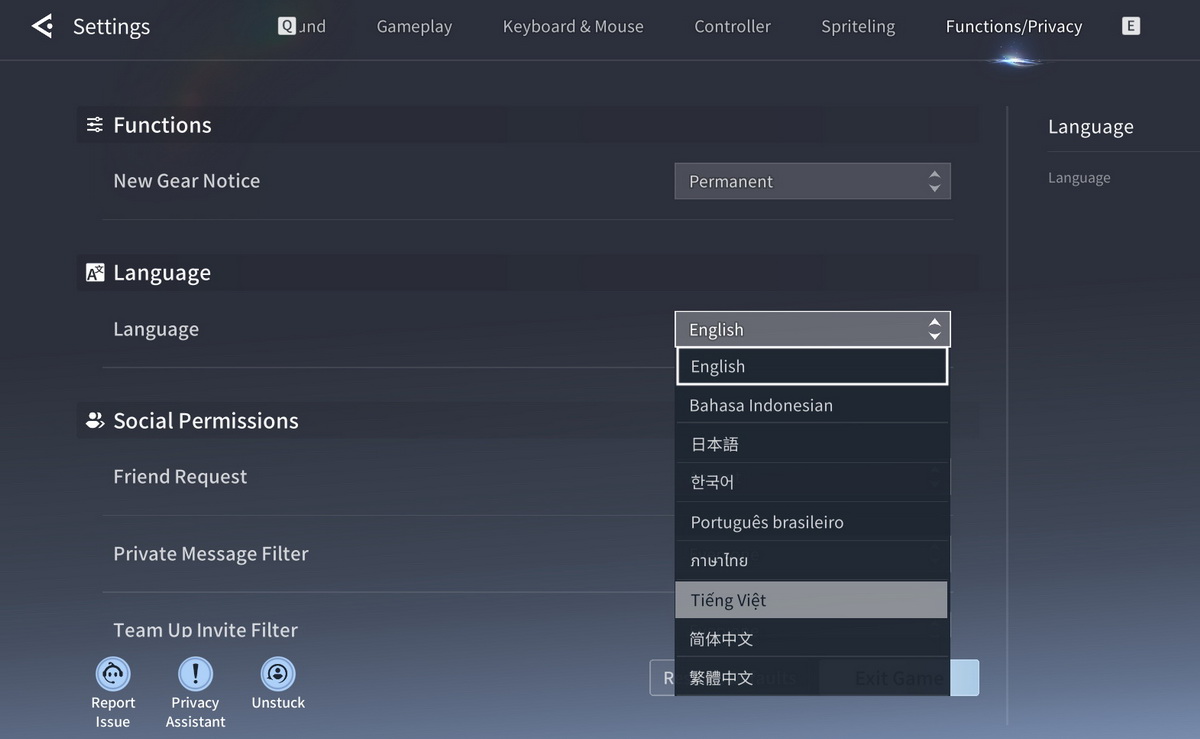This screenshot has width=1200, height=739.
Task: Click the Social Permissions people icon
Action: (95, 421)
